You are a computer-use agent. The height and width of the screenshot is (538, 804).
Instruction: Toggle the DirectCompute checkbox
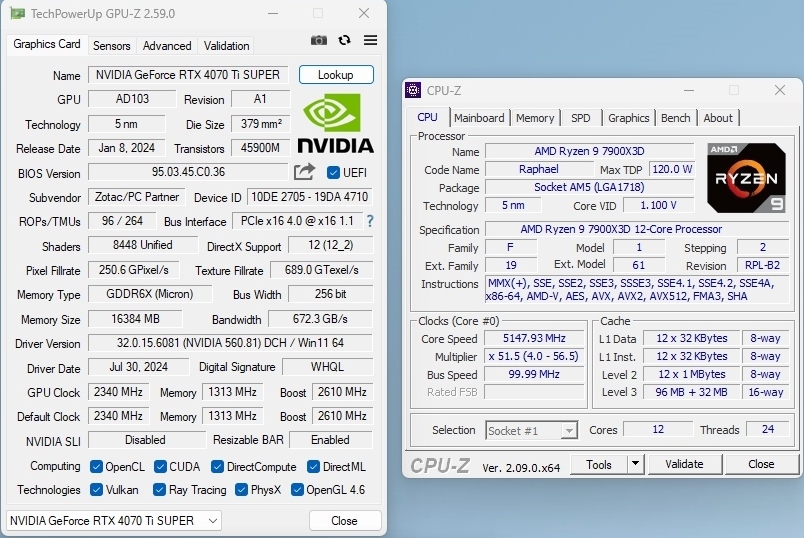pos(217,467)
